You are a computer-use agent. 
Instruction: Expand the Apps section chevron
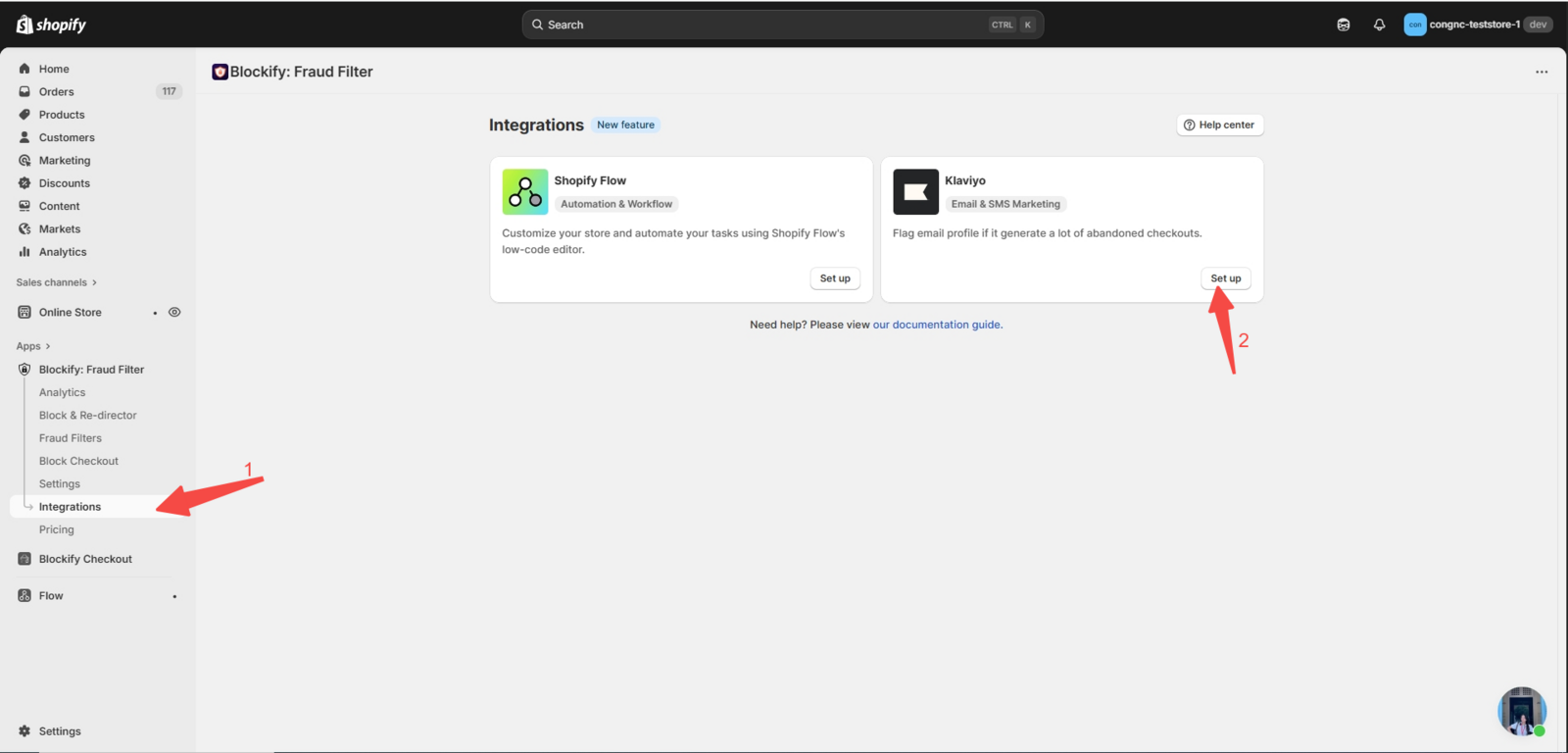pos(47,346)
